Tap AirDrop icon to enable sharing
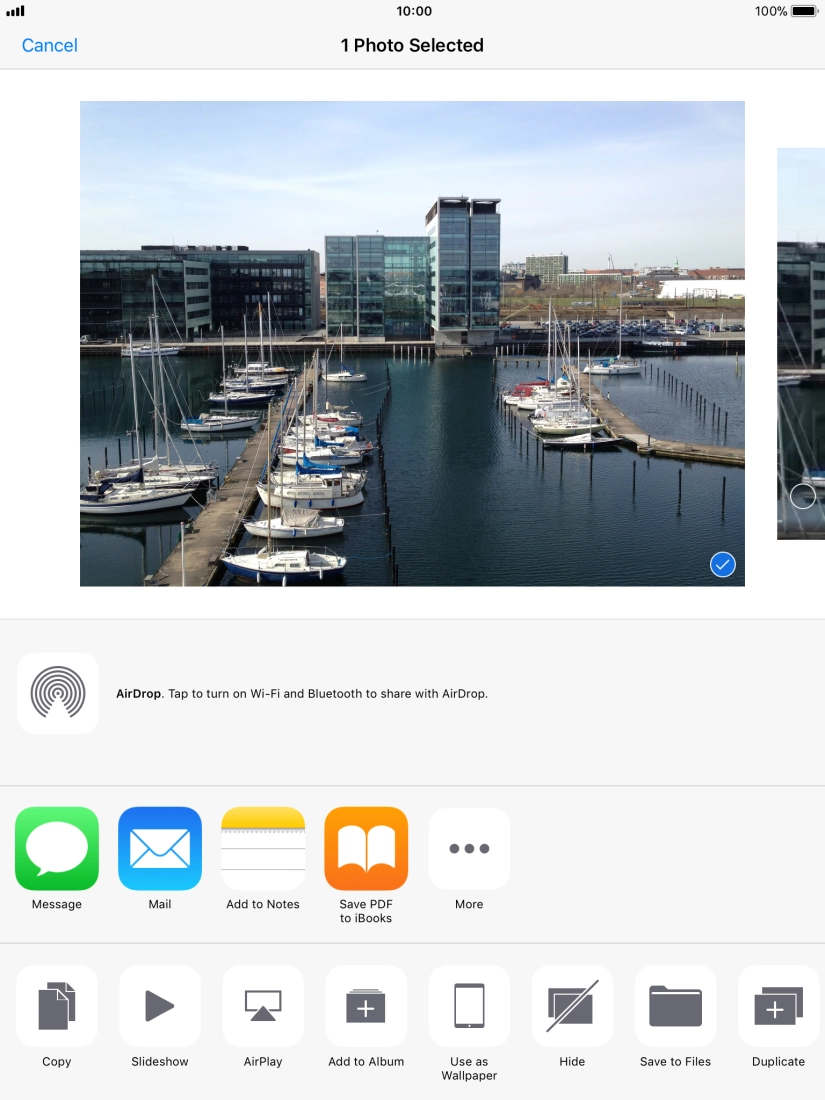Screen dimensions: 825x1100 click(58, 693)
